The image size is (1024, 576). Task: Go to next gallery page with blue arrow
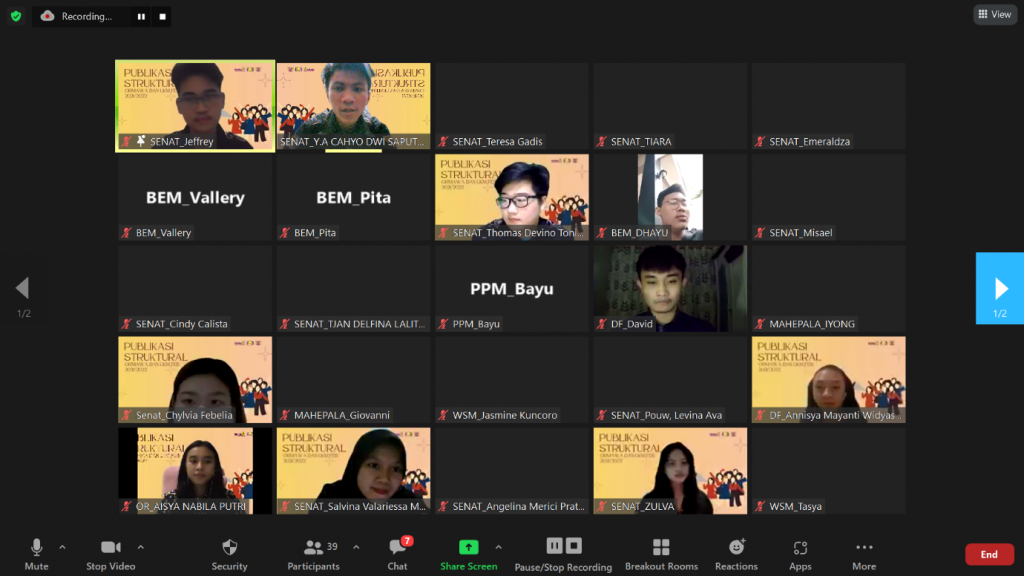tap(1000, 288)
